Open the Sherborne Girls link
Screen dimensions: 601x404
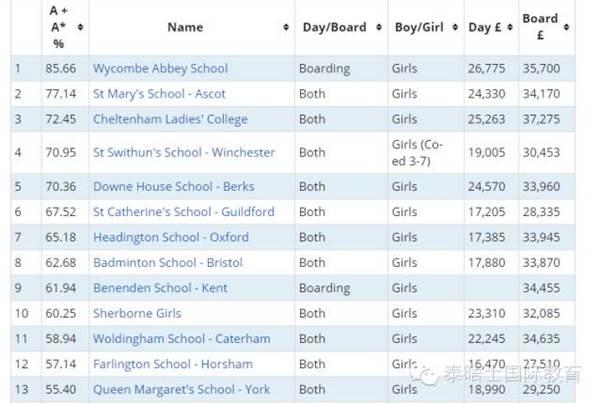point(137,313)
